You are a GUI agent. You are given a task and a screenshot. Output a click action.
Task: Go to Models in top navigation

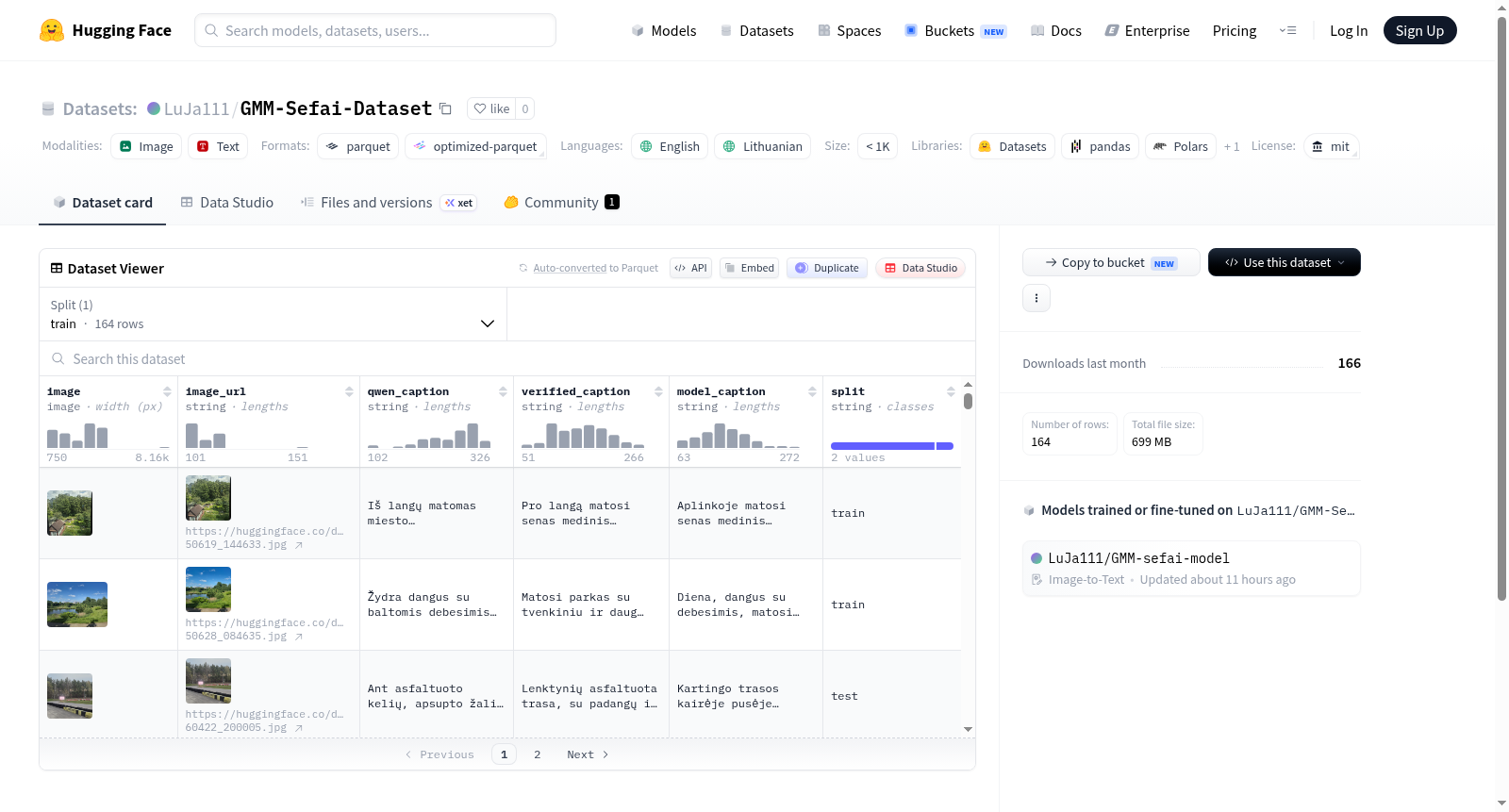pos(664,30)
